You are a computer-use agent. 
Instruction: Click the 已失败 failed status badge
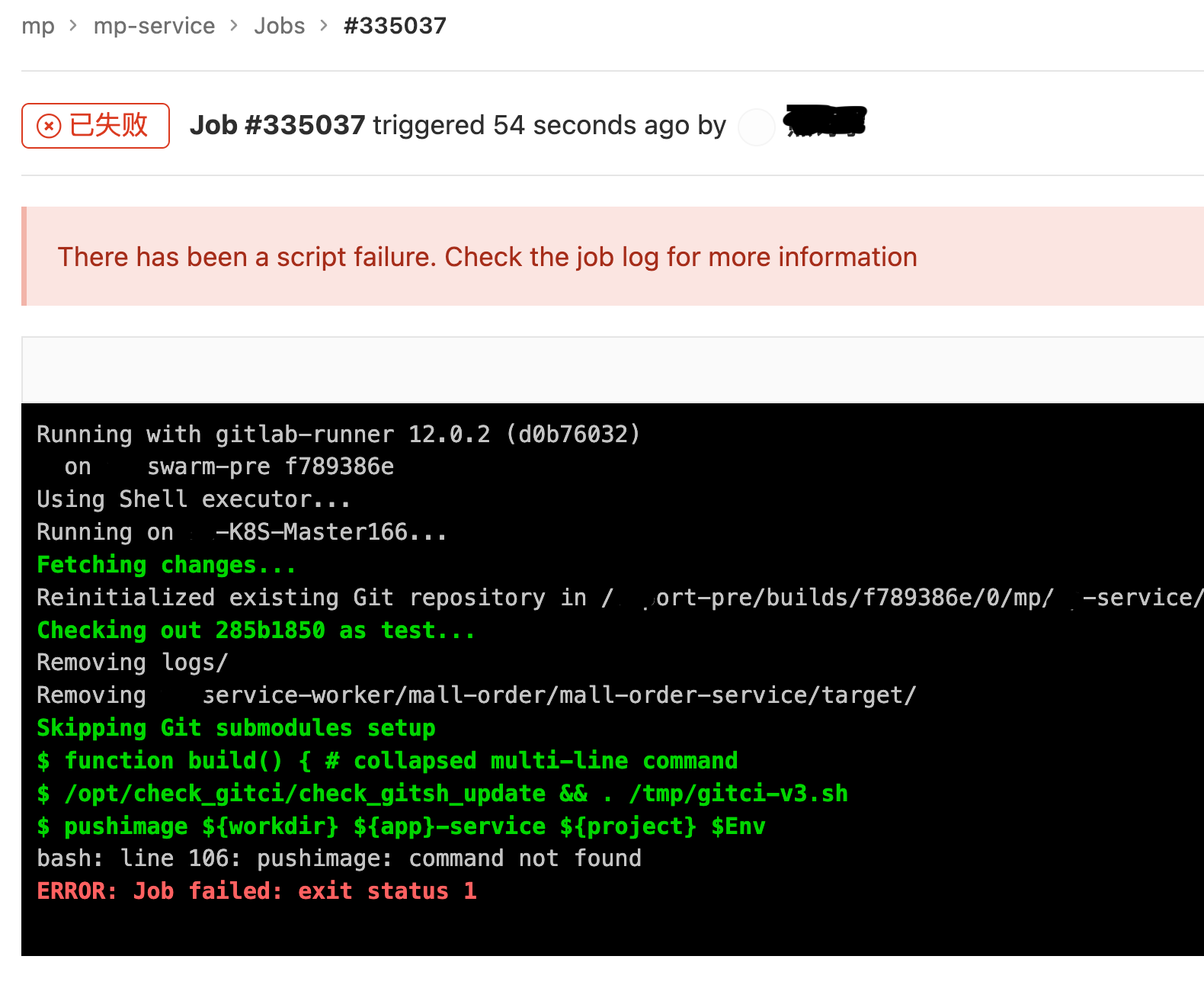tap(95, 126)
